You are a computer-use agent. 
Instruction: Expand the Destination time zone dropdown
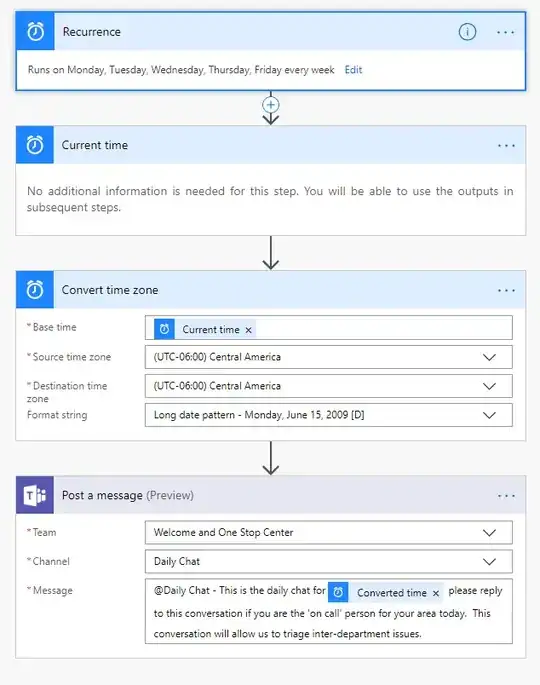coord(489,386)
